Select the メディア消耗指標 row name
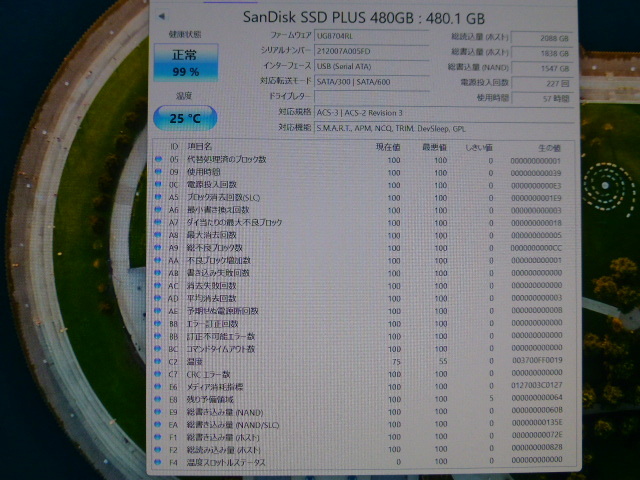 click(215, 387)
